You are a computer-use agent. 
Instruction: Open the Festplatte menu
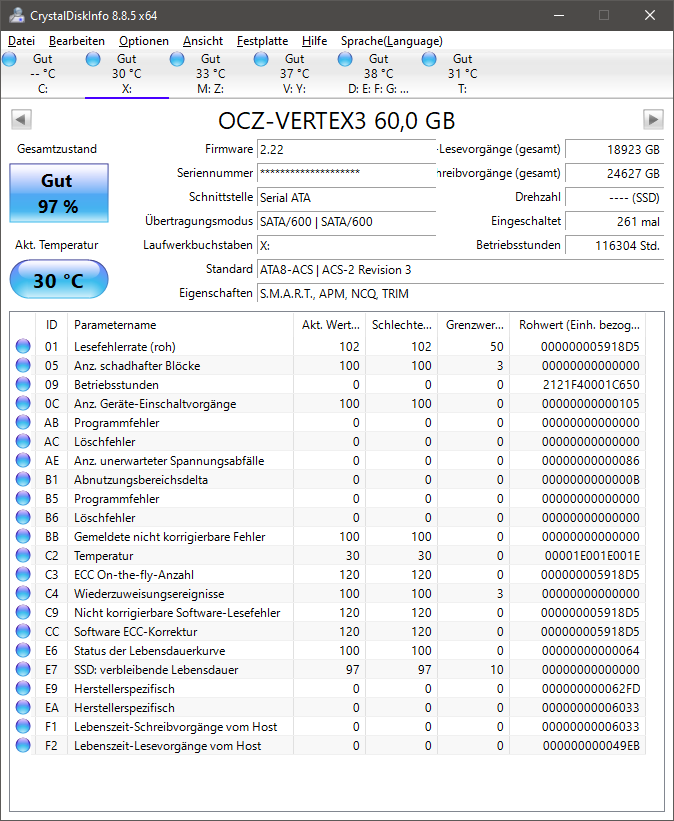[x=262, y=41]
